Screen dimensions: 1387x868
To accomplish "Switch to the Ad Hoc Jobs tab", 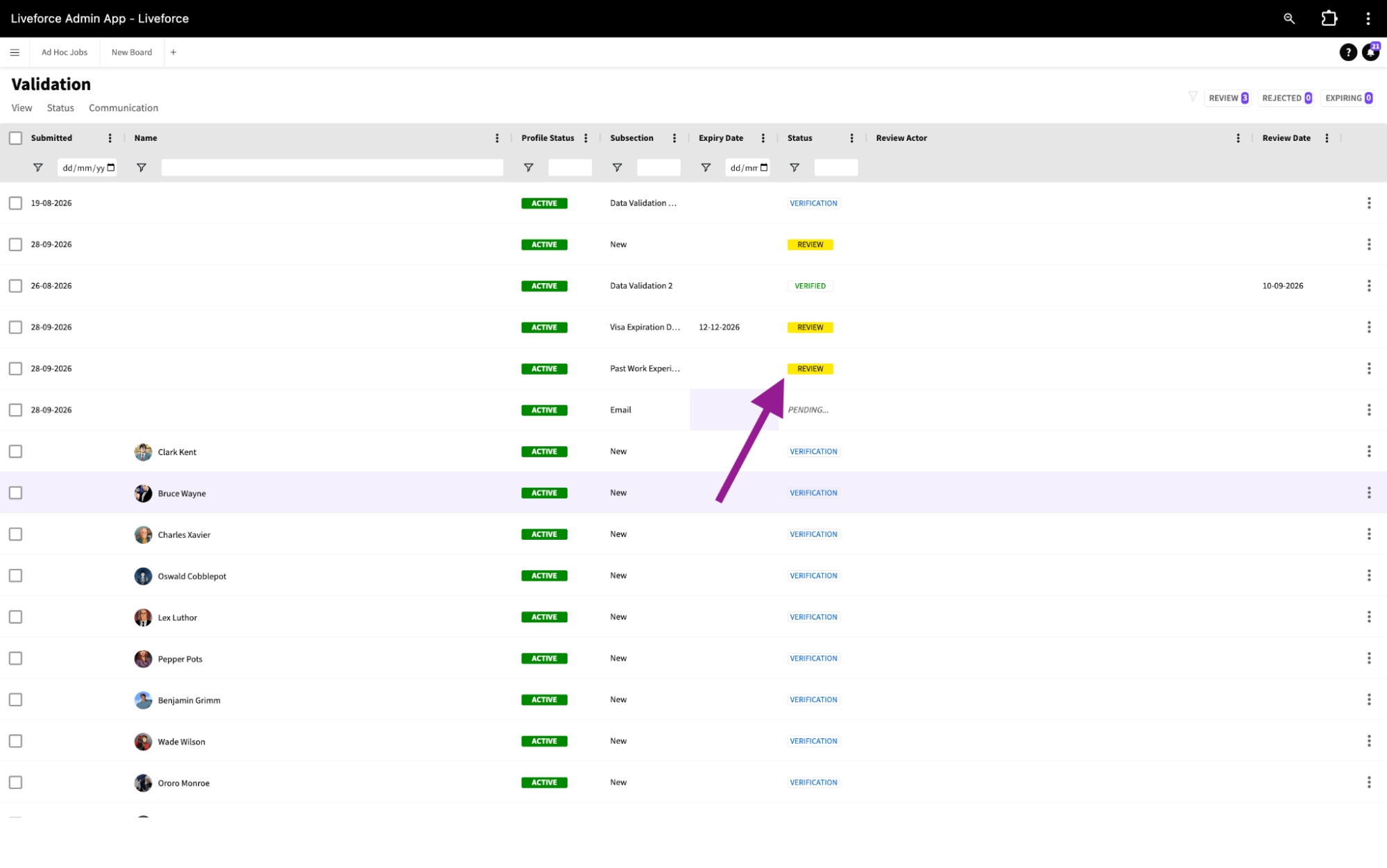I will (65, 52).
